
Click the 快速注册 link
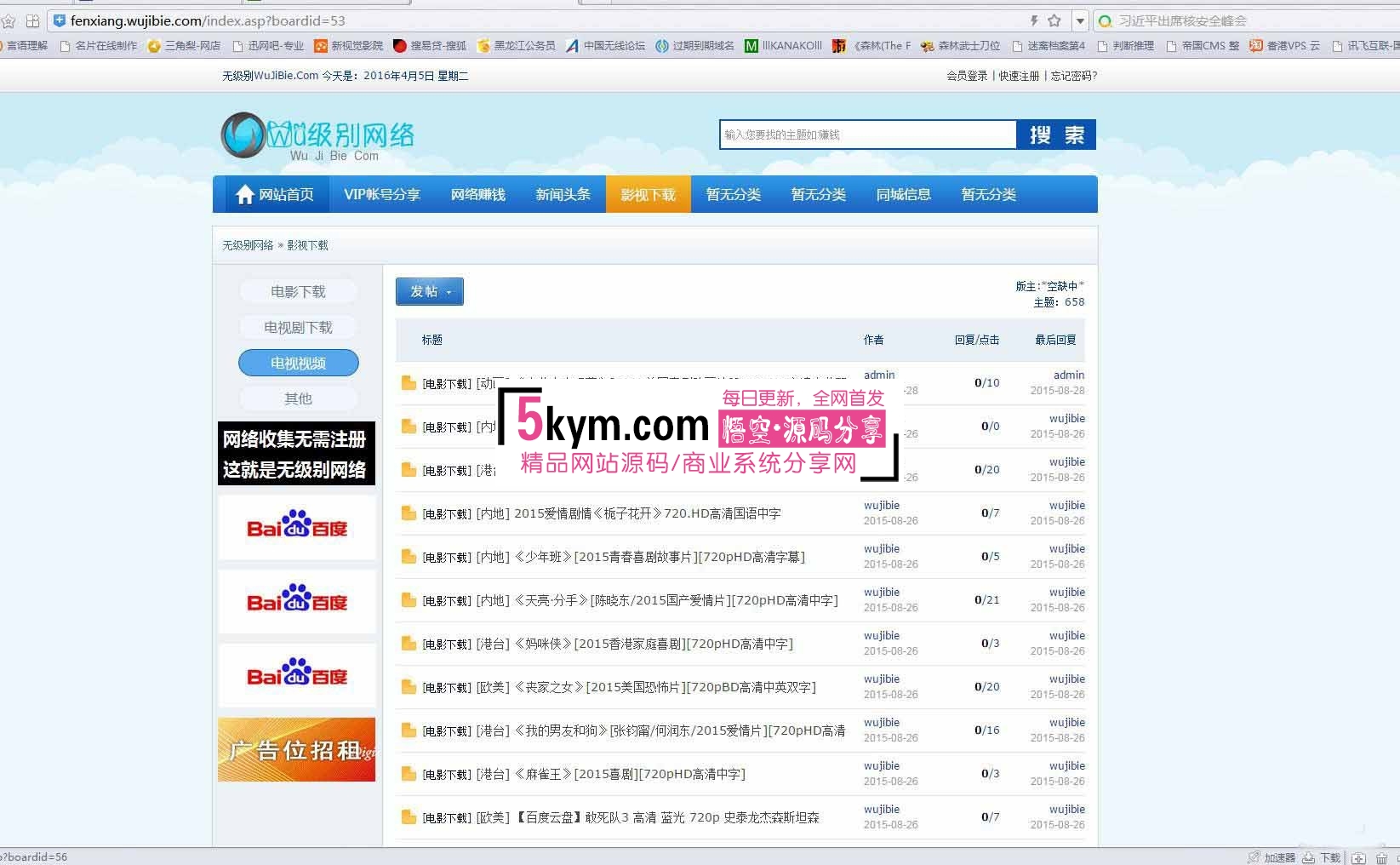(x=1019, y=76)
